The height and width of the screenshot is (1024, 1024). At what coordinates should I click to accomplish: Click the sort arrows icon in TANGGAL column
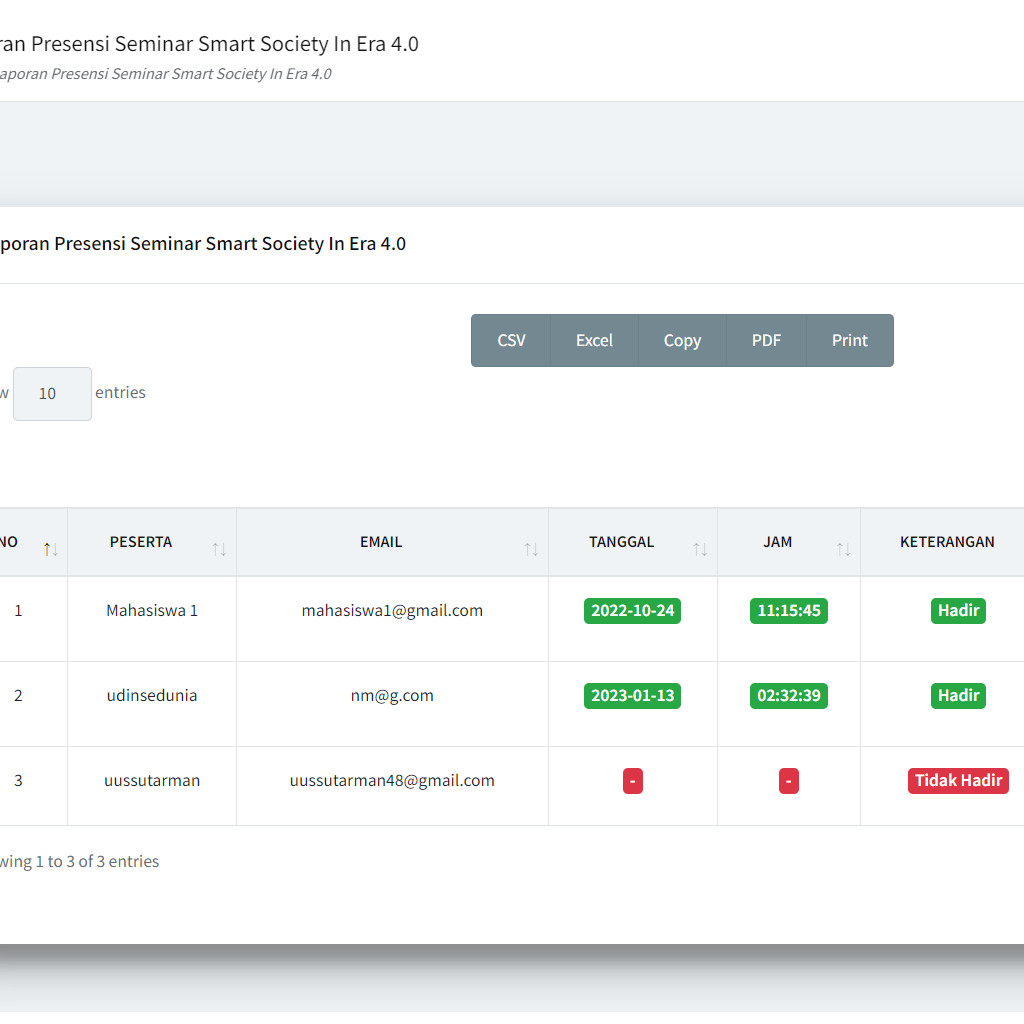click(x=700, y=549)
